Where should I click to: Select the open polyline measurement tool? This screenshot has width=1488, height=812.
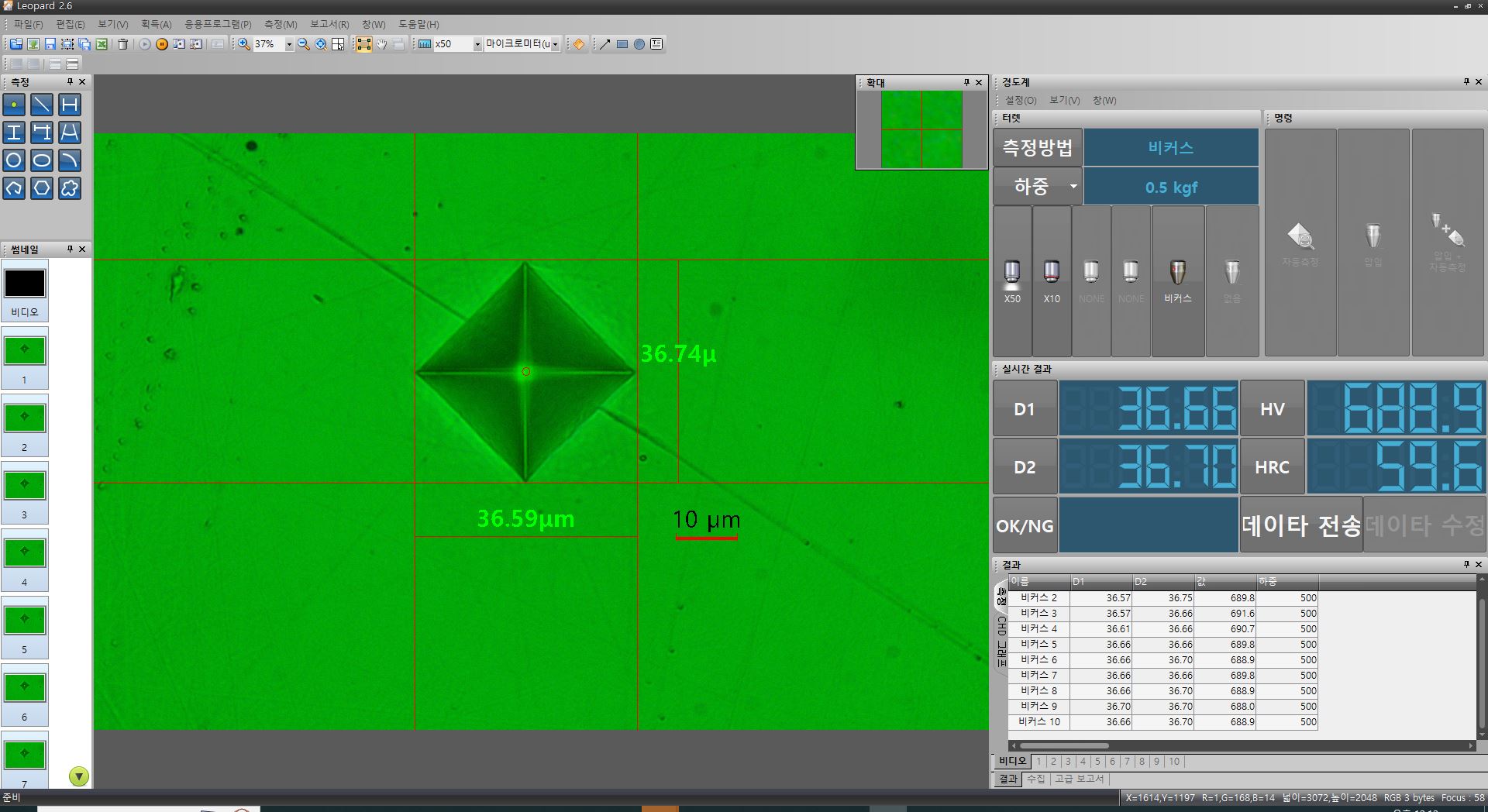tap(14, 188)
